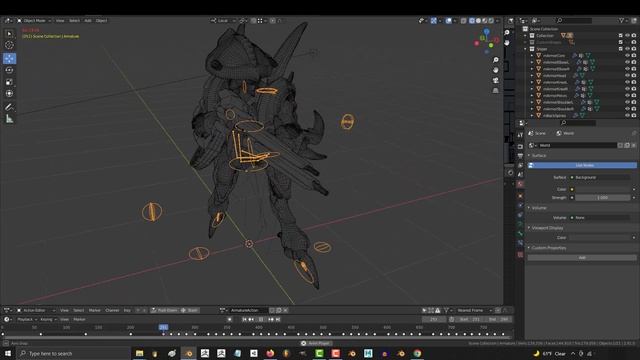640x360 pixels.
Task: Select the Annotate tool
Action: 9,107
